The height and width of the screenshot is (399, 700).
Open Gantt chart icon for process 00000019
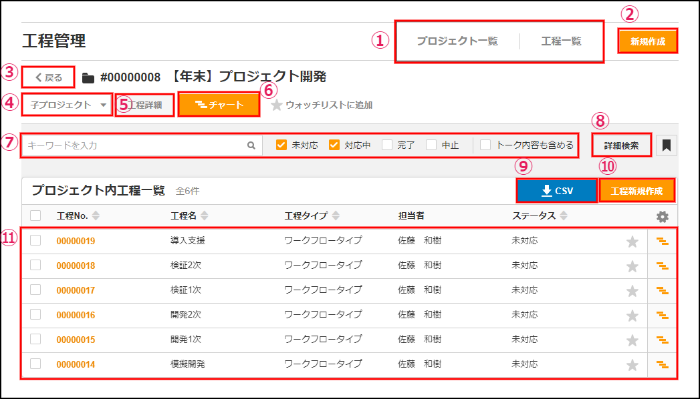(662, 241)
